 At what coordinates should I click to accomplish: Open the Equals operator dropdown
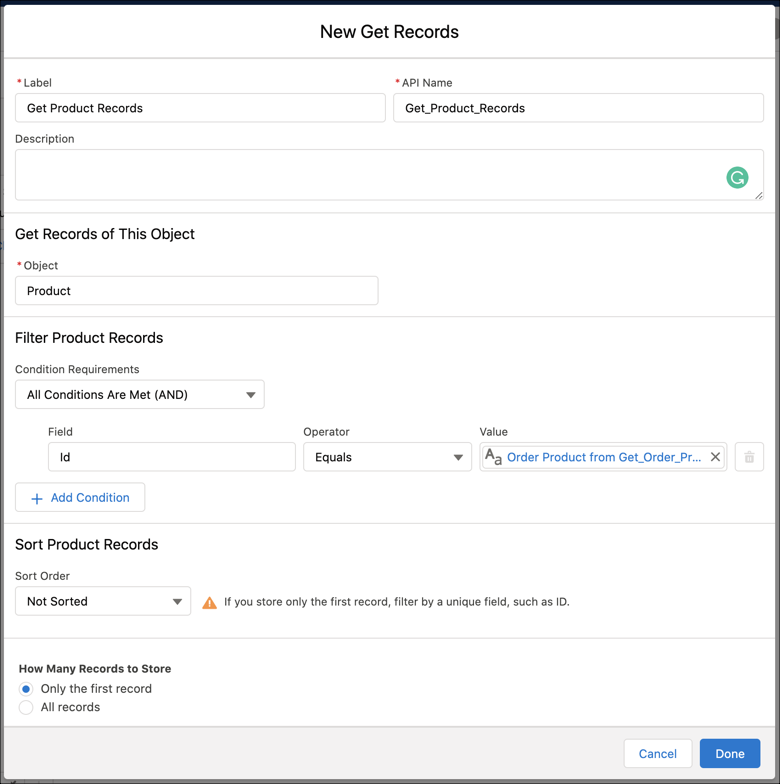point(387,456)
